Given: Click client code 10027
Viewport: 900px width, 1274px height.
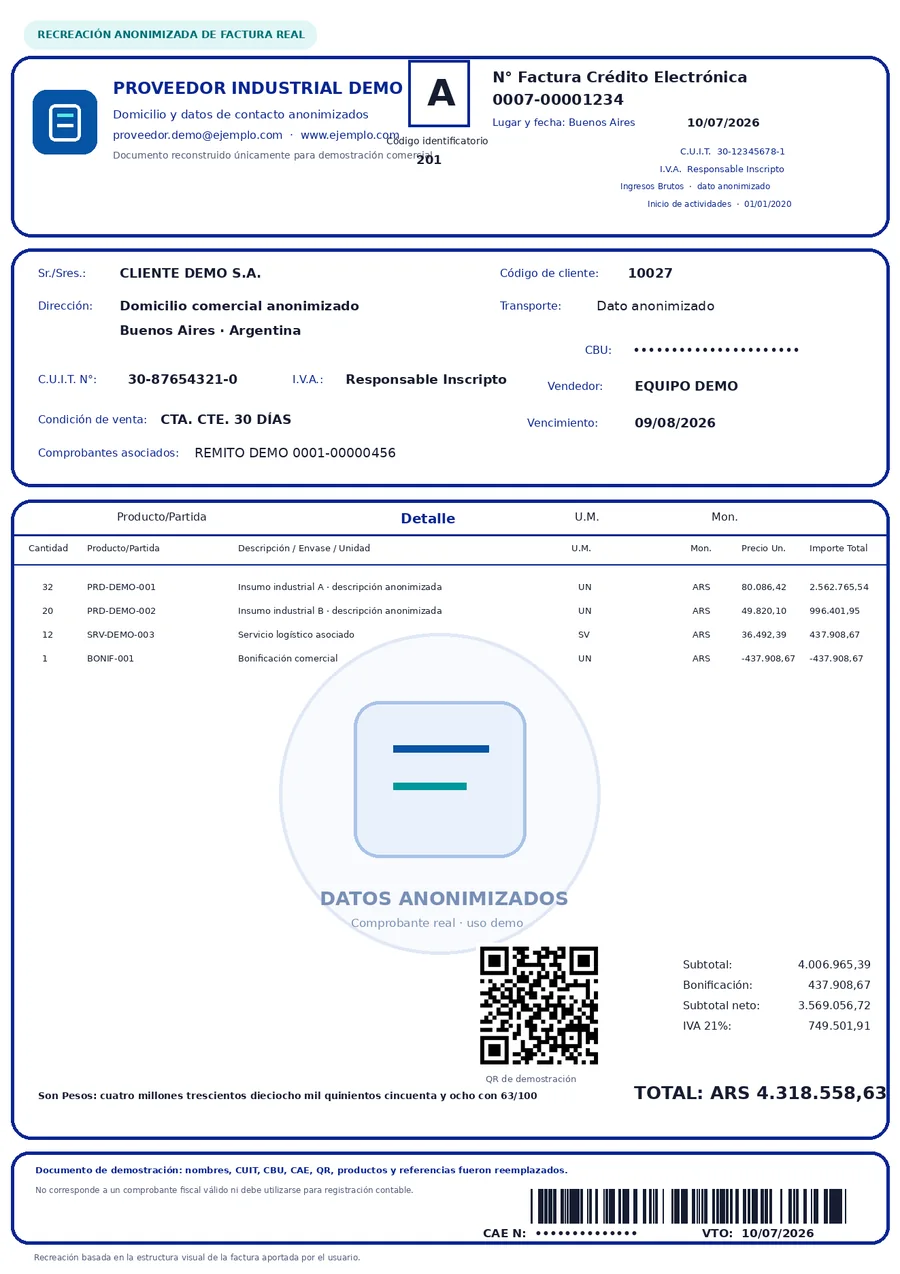Looking at the screenshot, I should [650, 273].
